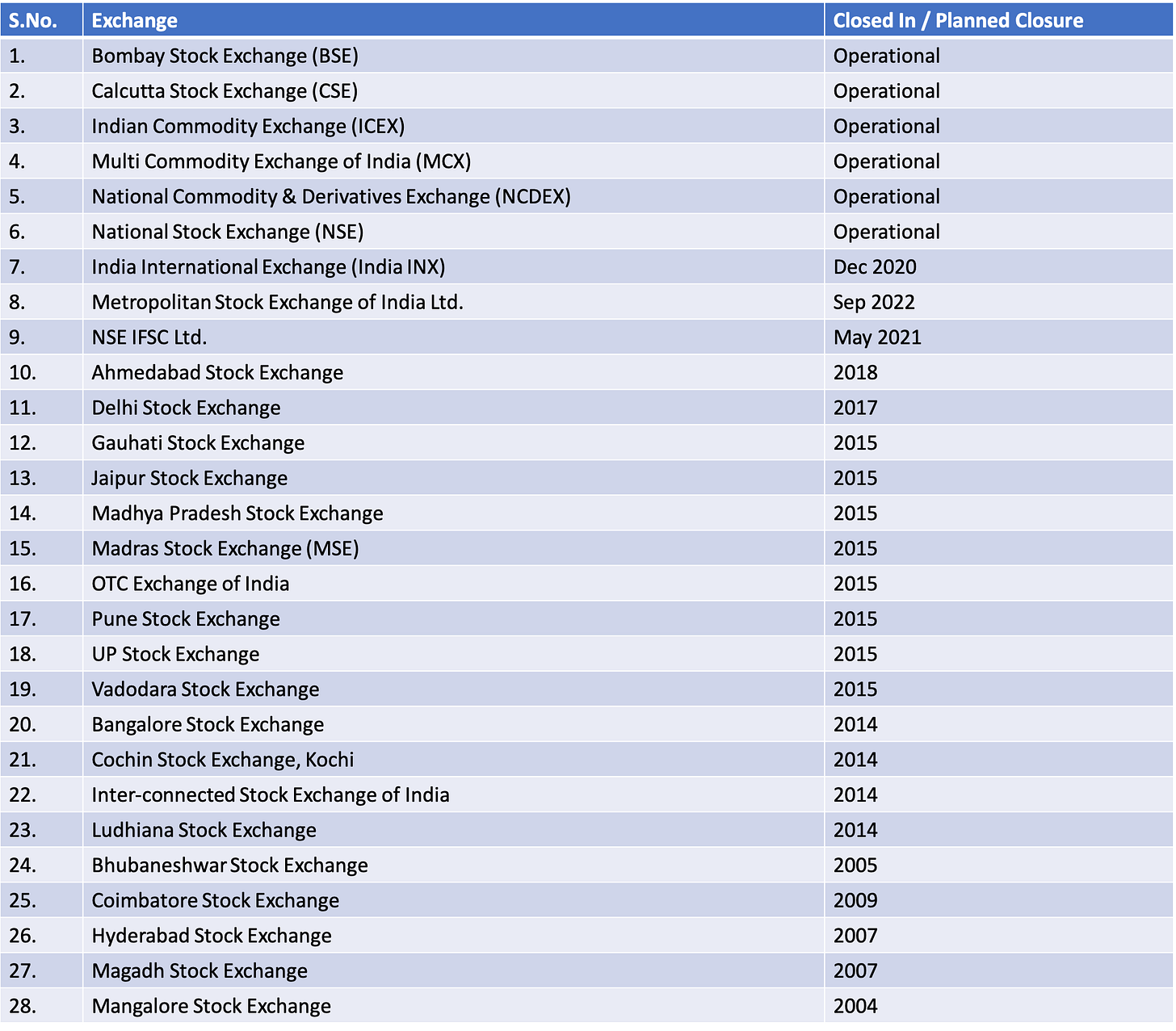Viewport: 1176px width, 1031px height.
Task: Select 'National Commodity & Derivatives Exchange (NCDEX)' cell
Action: pyautogui.click(x=453, y=196)
